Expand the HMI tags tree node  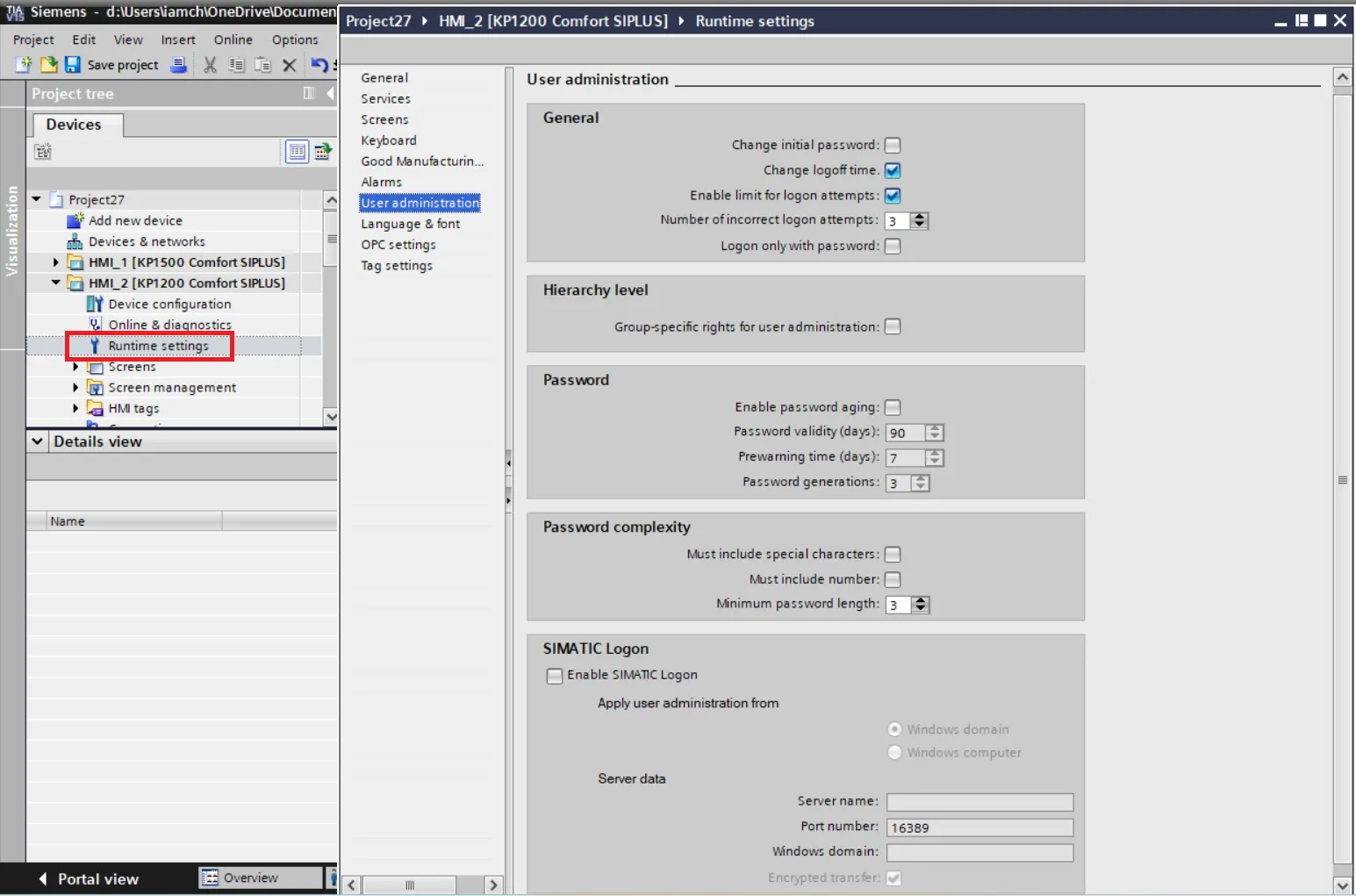pos(75,408)
